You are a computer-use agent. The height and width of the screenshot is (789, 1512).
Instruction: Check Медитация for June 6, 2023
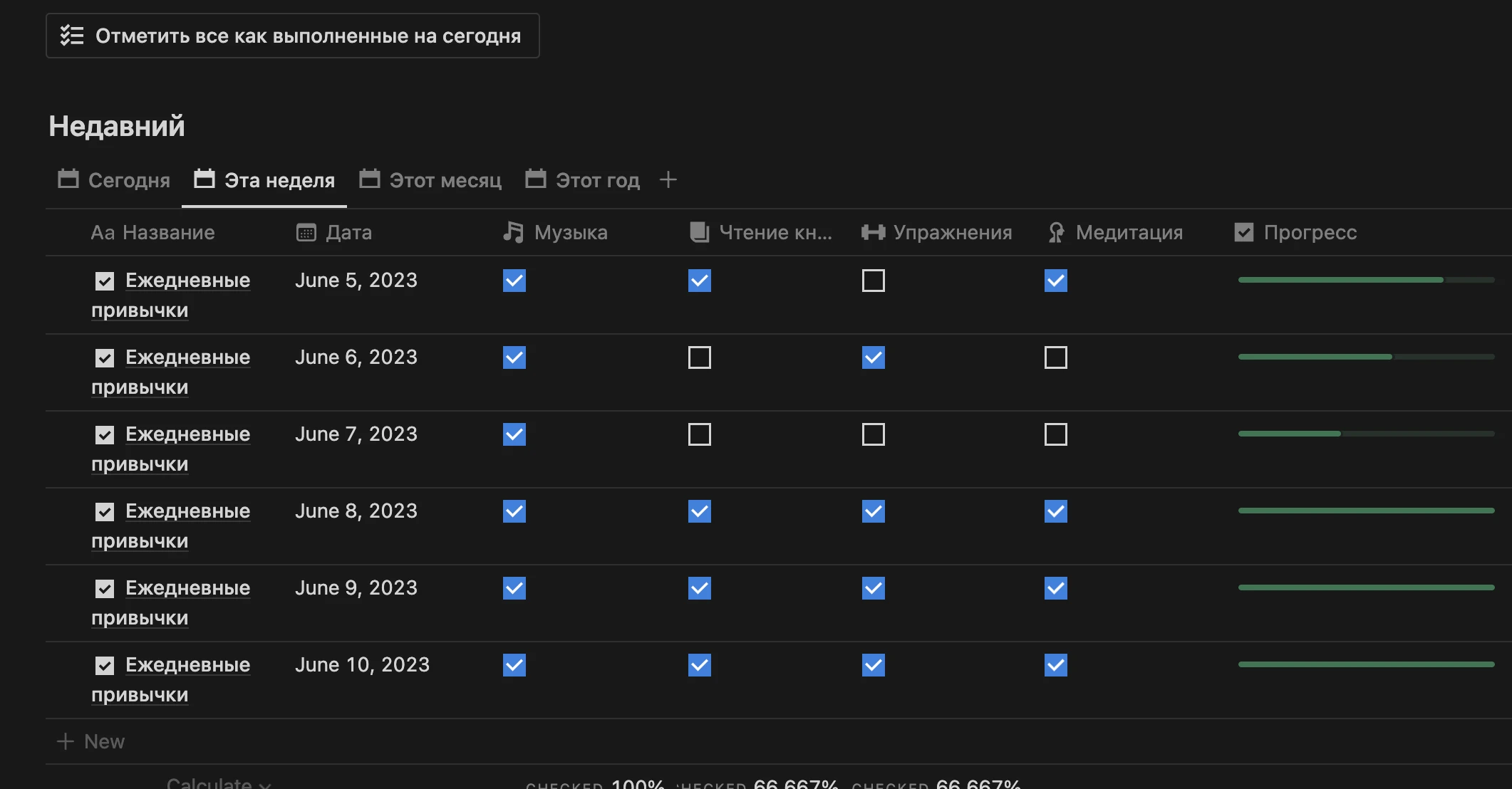click(1056, 357)
